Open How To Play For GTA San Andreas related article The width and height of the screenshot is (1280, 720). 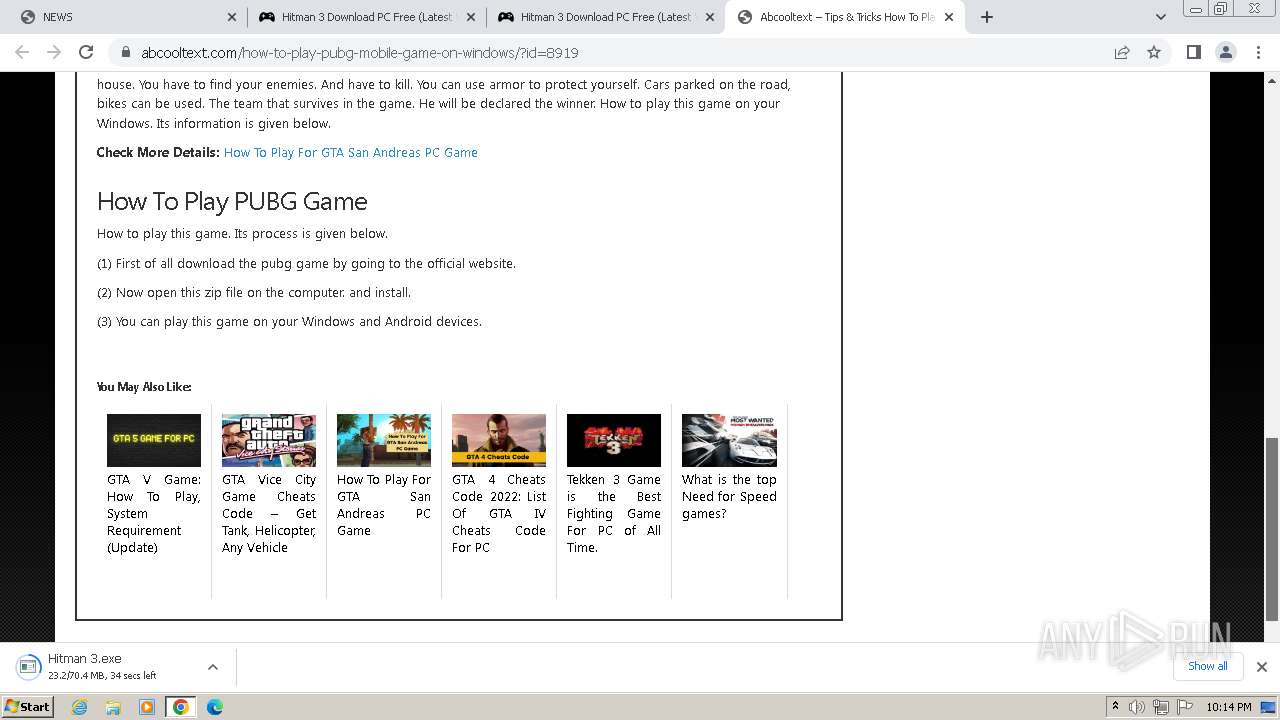[384, 505]
